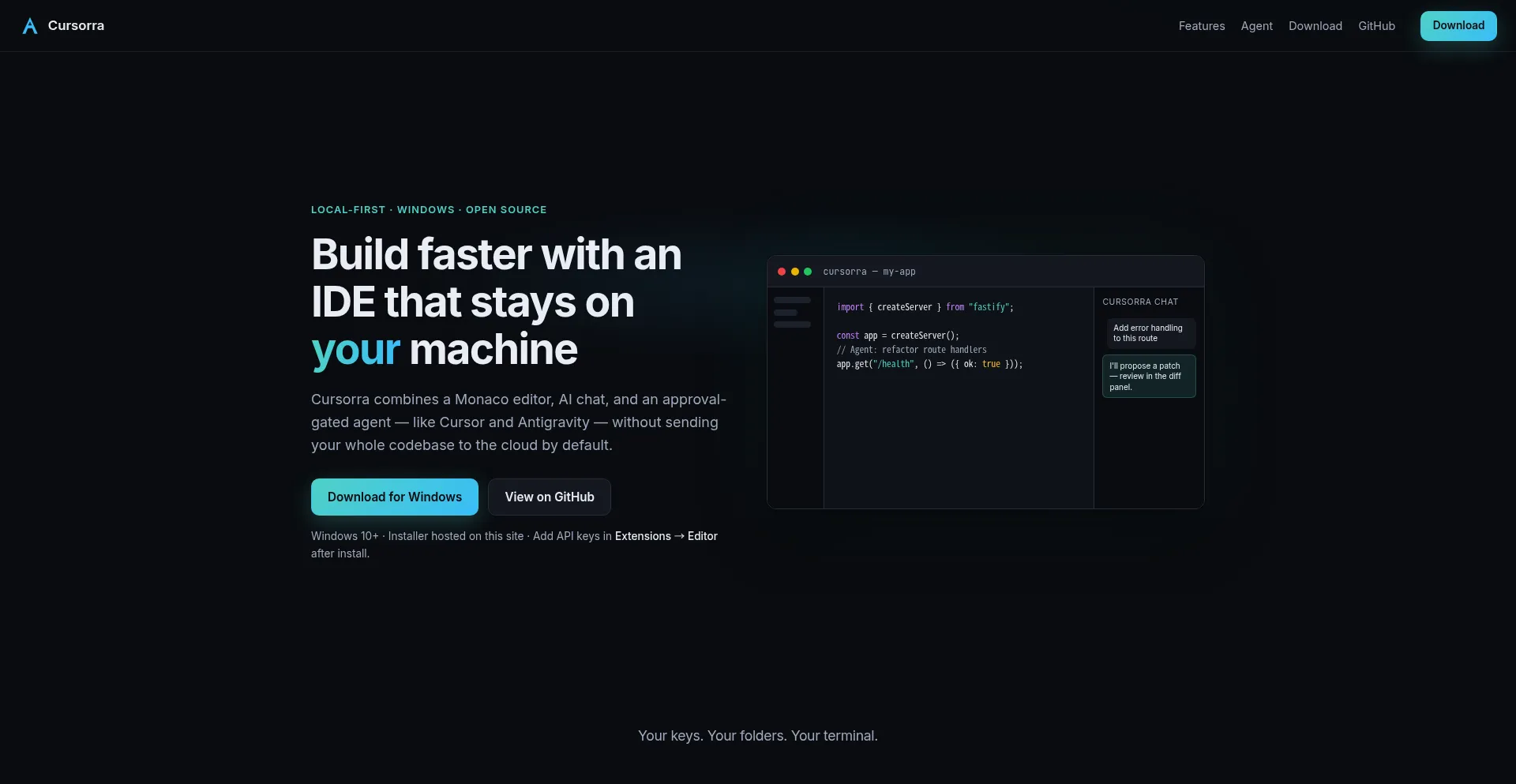
Task: Click the "// Agent: refactor route handlers" comment
Action: coord(912,350)
